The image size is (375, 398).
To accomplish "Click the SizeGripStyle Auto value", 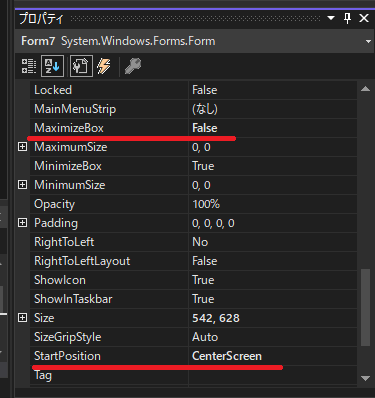I will tap(205, 337).
